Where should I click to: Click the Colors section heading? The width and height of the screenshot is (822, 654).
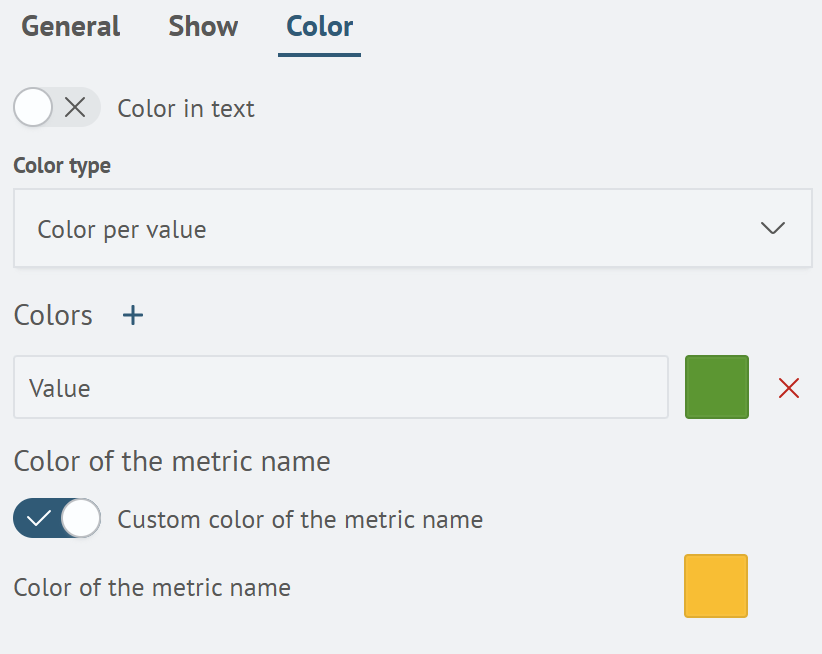pos(53,315)
